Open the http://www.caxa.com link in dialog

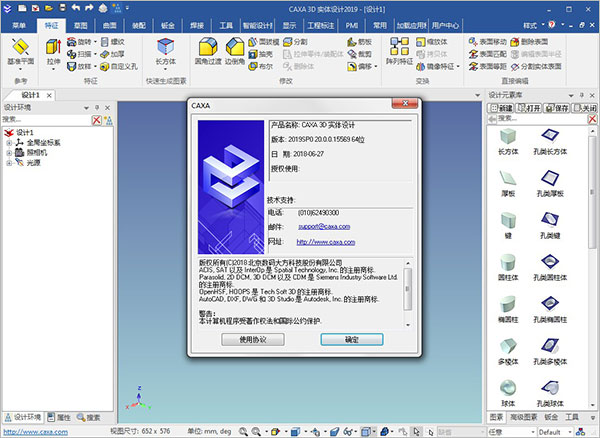click(326, 242)
